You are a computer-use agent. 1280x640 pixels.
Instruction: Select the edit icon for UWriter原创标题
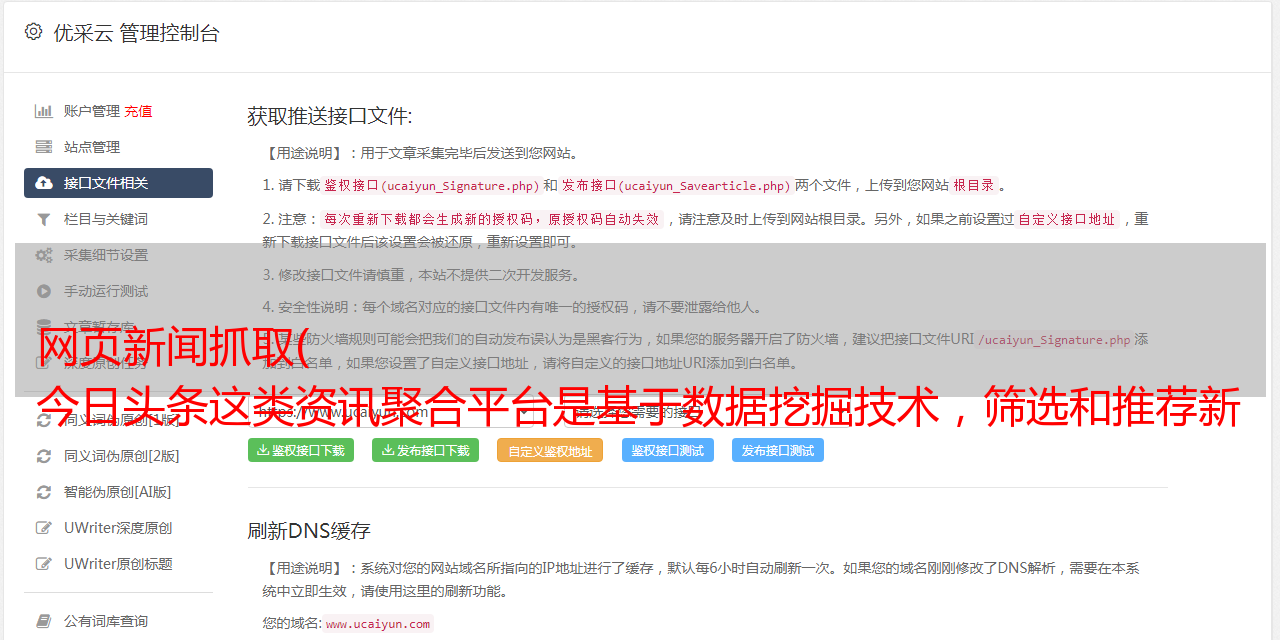pos(44,564)
